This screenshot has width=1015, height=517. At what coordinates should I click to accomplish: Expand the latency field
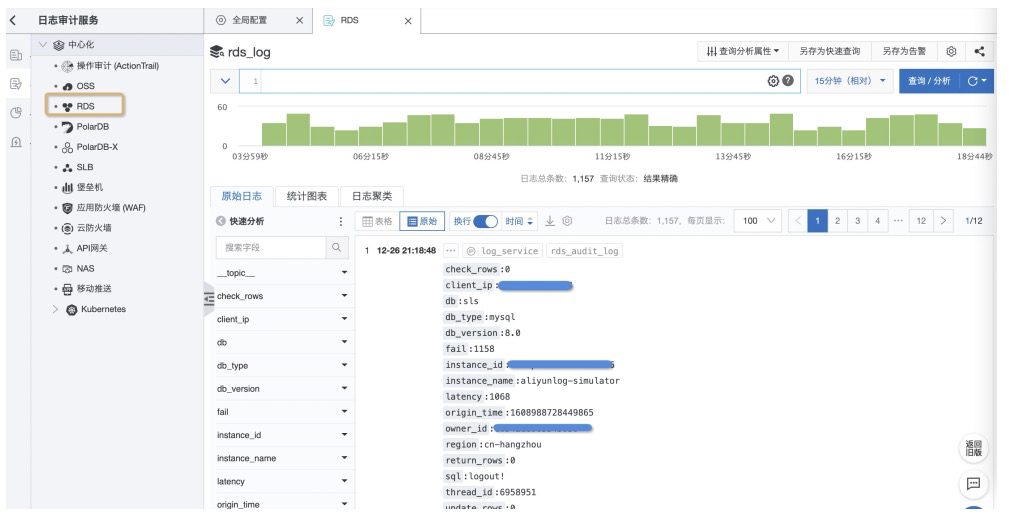344,481
